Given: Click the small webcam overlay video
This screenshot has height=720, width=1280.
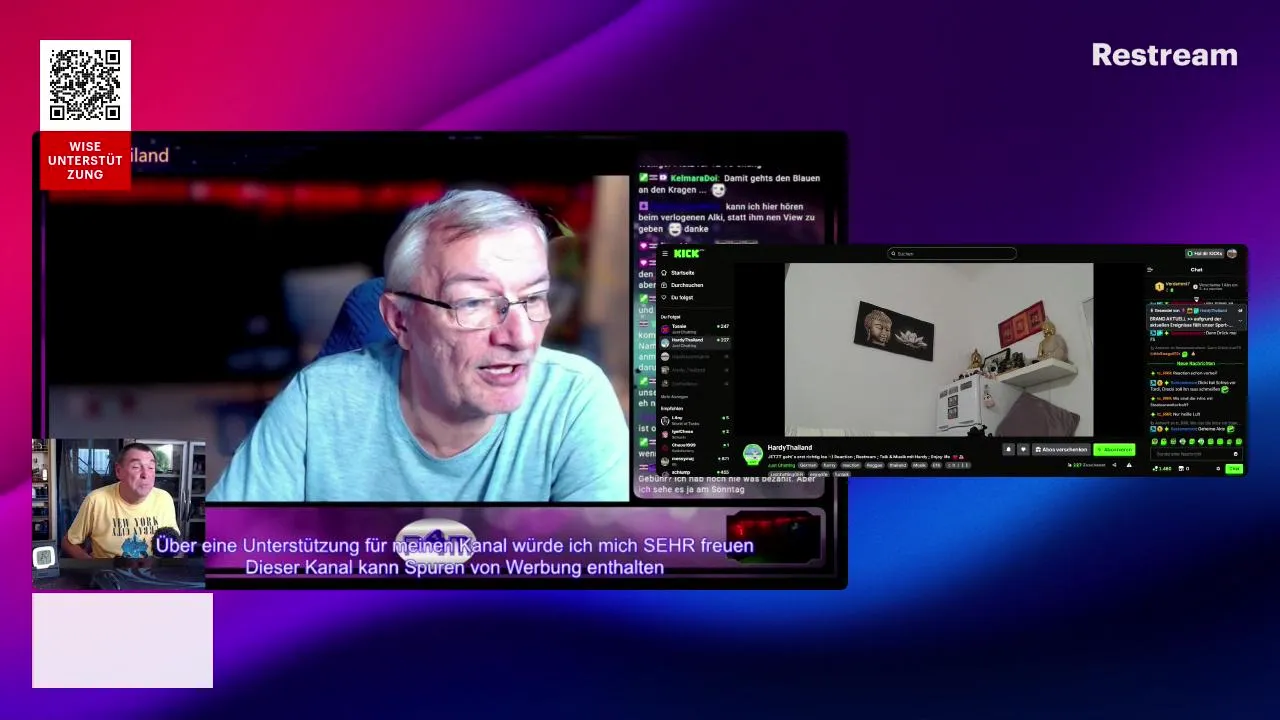Looking at the screenshot, I should [x=118, y=513].
